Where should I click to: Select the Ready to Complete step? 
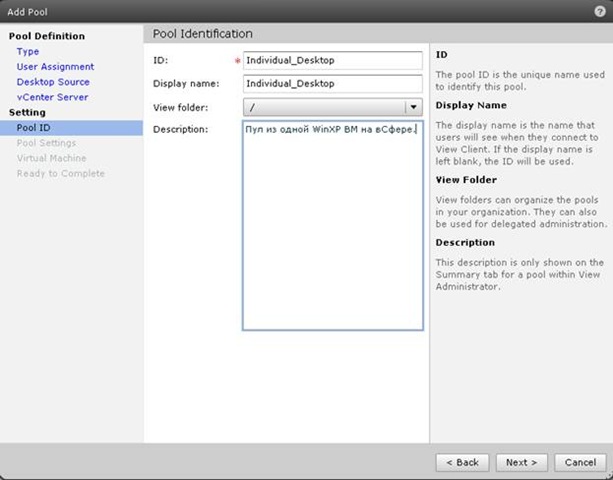click(61, 174)
